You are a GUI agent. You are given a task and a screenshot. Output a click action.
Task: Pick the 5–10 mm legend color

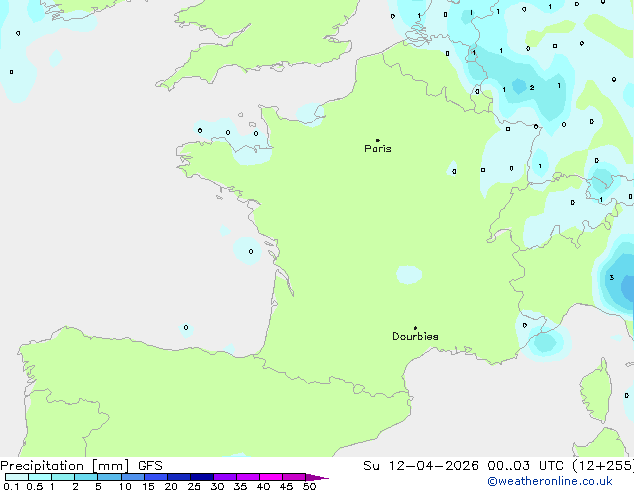(109, 477)
